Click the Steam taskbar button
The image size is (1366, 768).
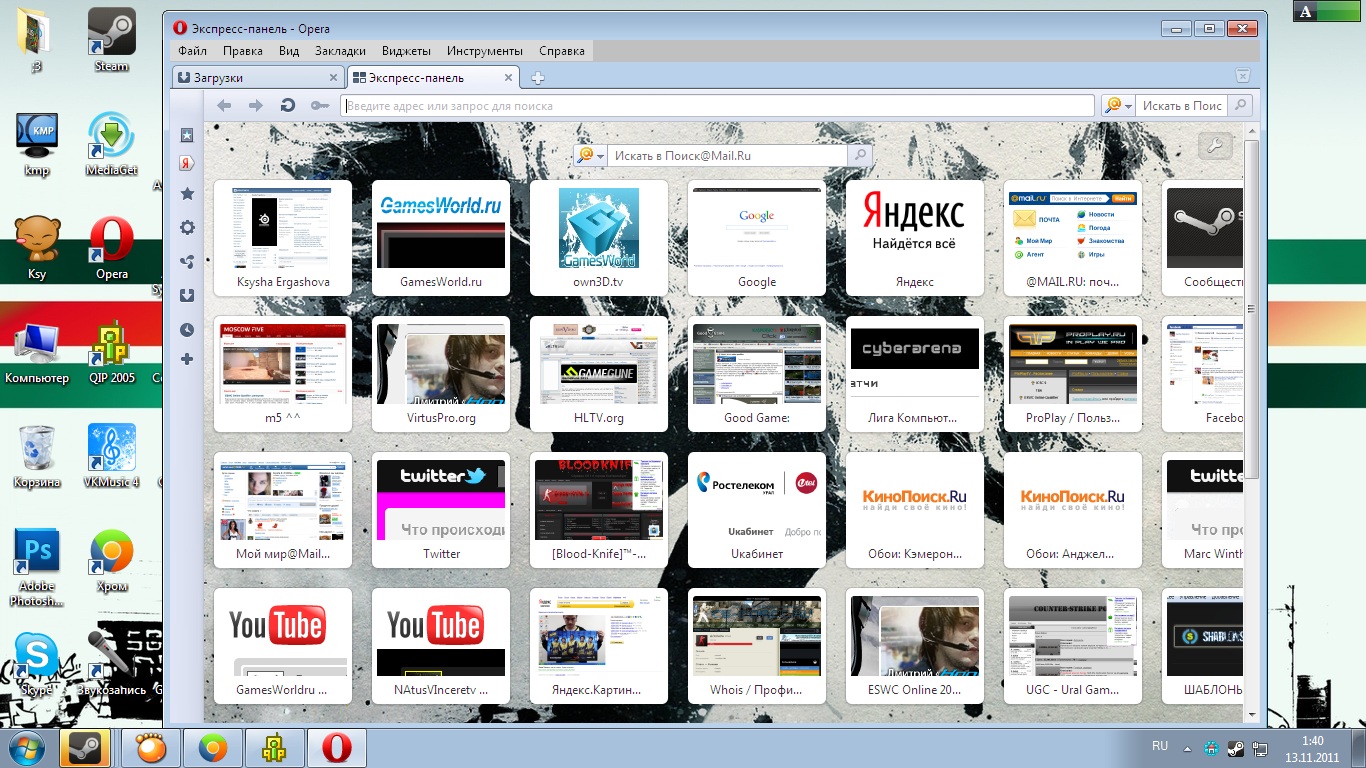(85, 748)
